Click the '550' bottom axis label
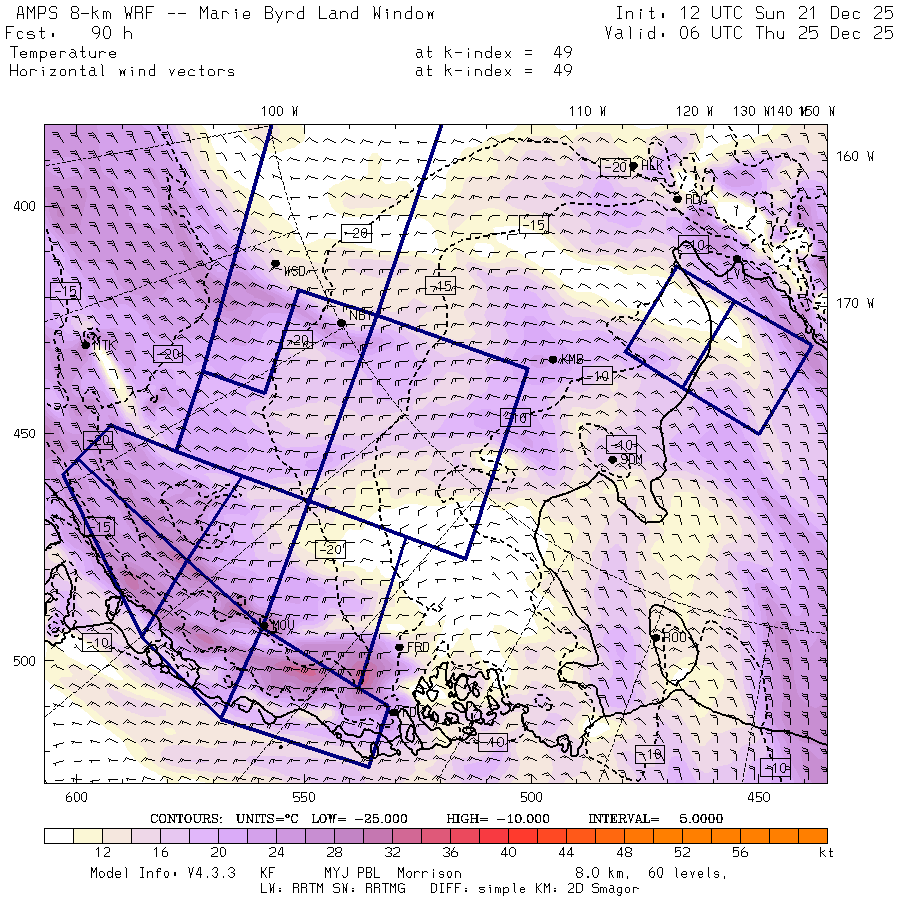The width and height of the screenshot is (900, 900). coord(304,797)
